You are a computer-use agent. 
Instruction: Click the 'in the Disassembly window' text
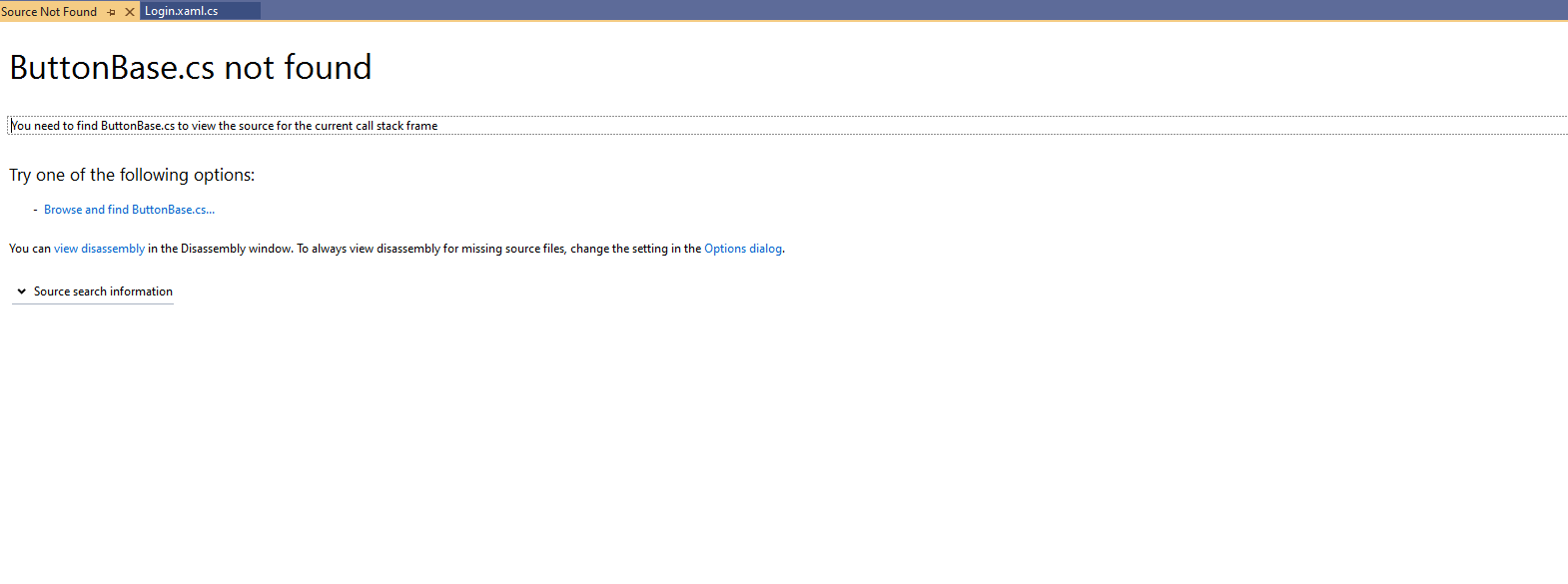(220, 249)
